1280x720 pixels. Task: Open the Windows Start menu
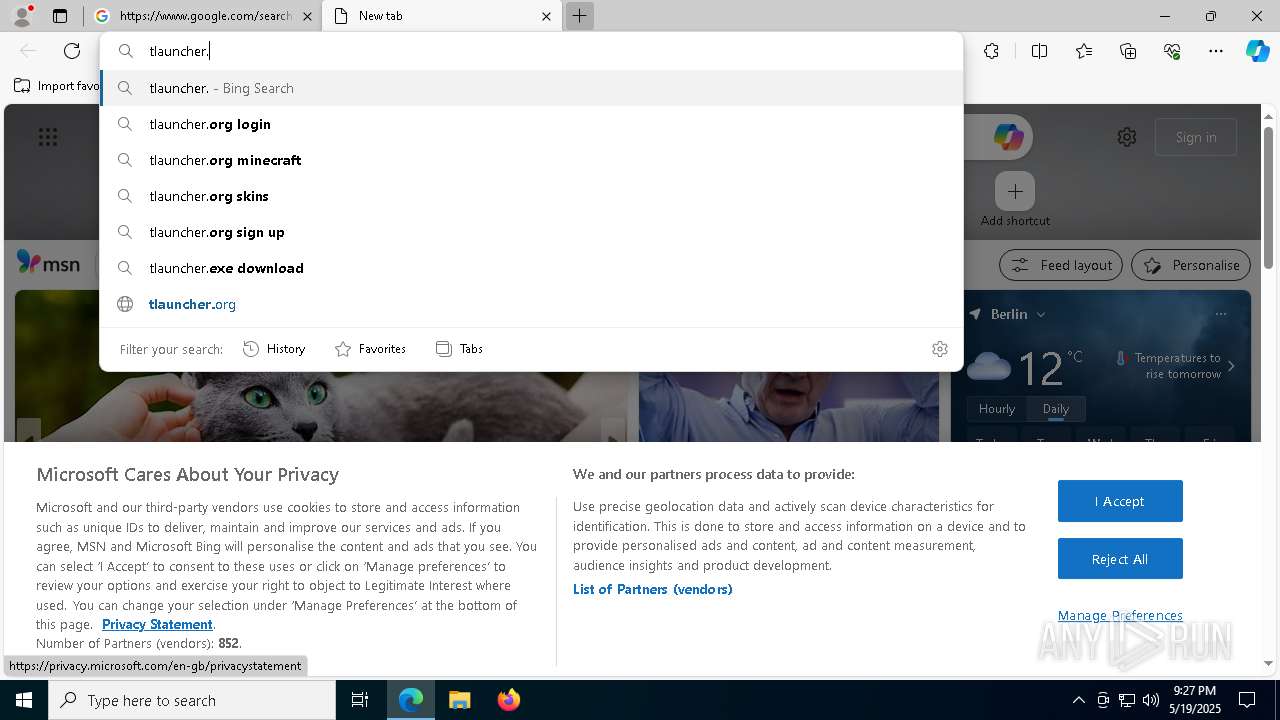click(x=24, y=700)
